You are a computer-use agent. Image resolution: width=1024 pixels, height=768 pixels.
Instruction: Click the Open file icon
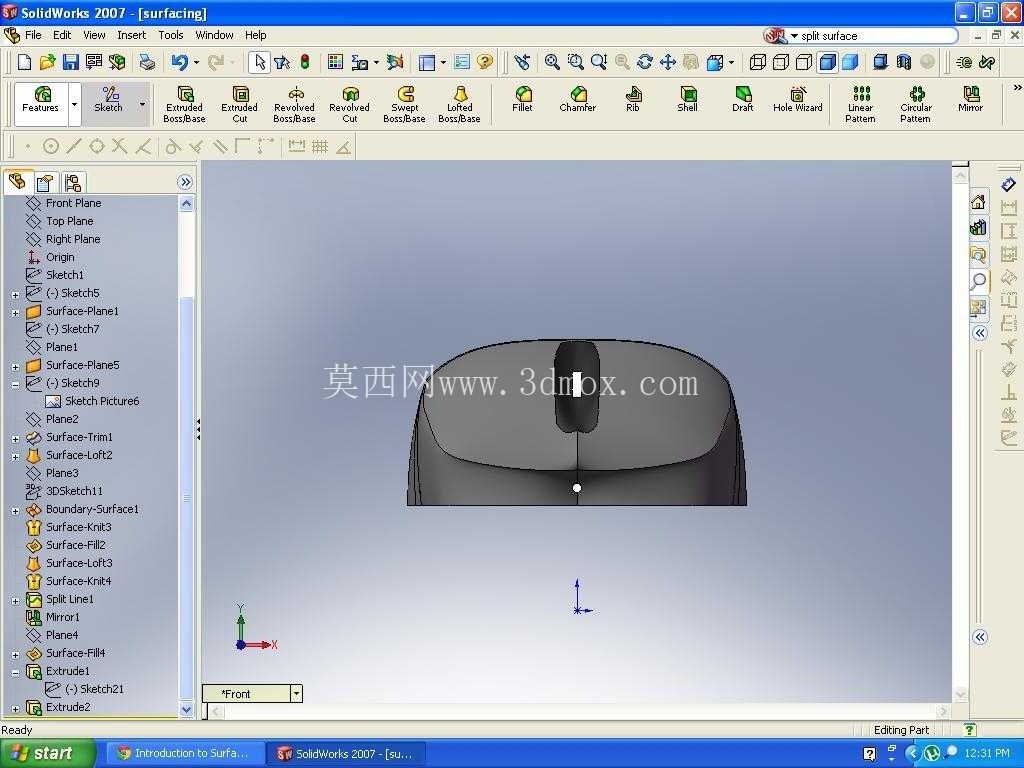pyautogui.click(x=47, y=62)
